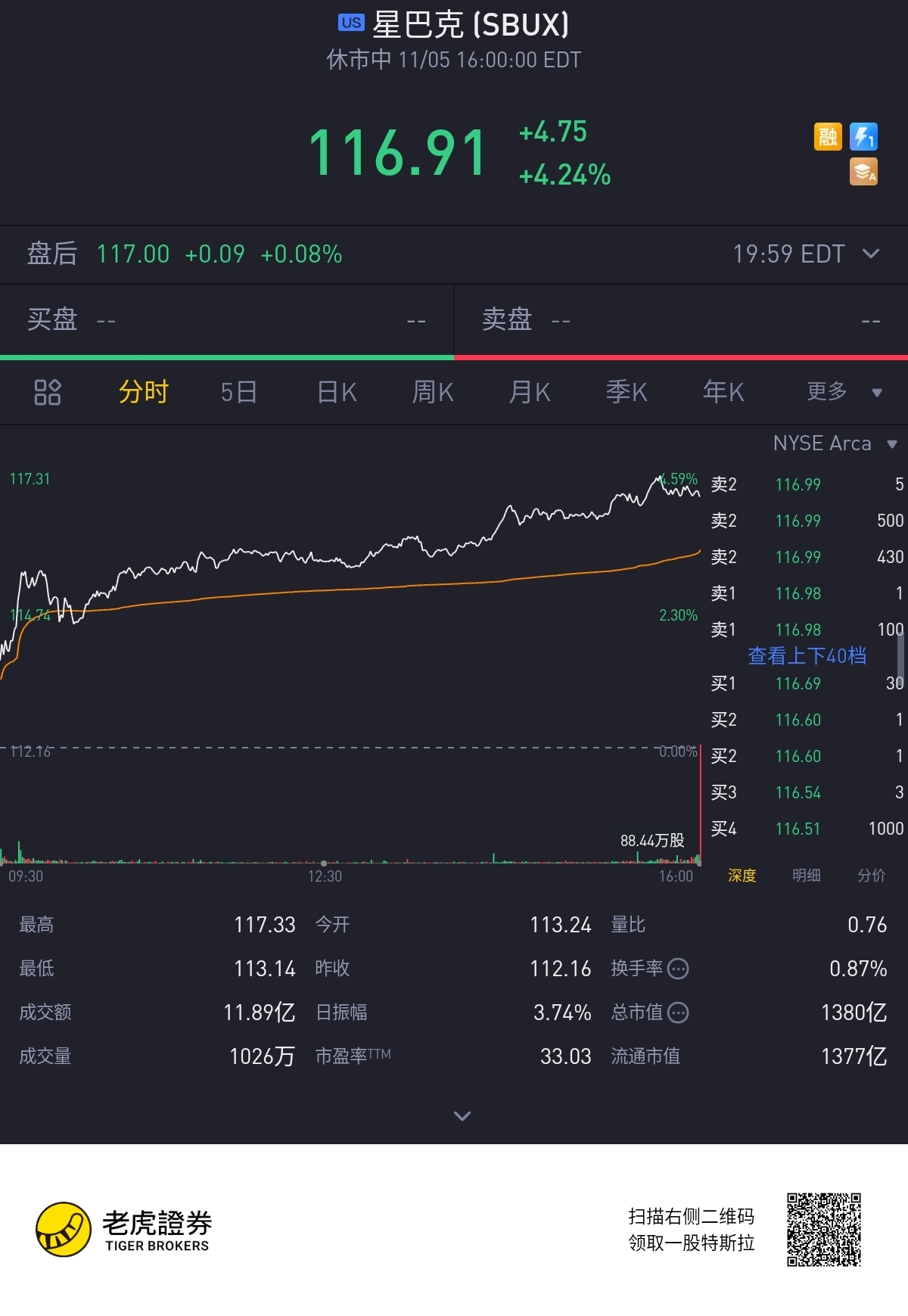The image size is (908, 1316).
Task: Open the chart layout grid icon
Action: tap(47, 392)
